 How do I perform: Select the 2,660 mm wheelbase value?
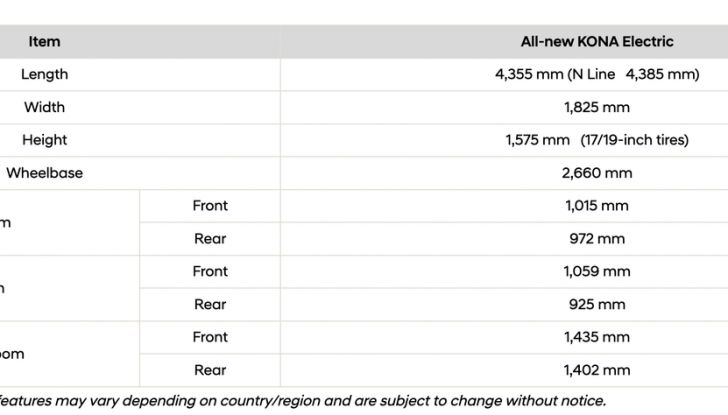point(597,173)
